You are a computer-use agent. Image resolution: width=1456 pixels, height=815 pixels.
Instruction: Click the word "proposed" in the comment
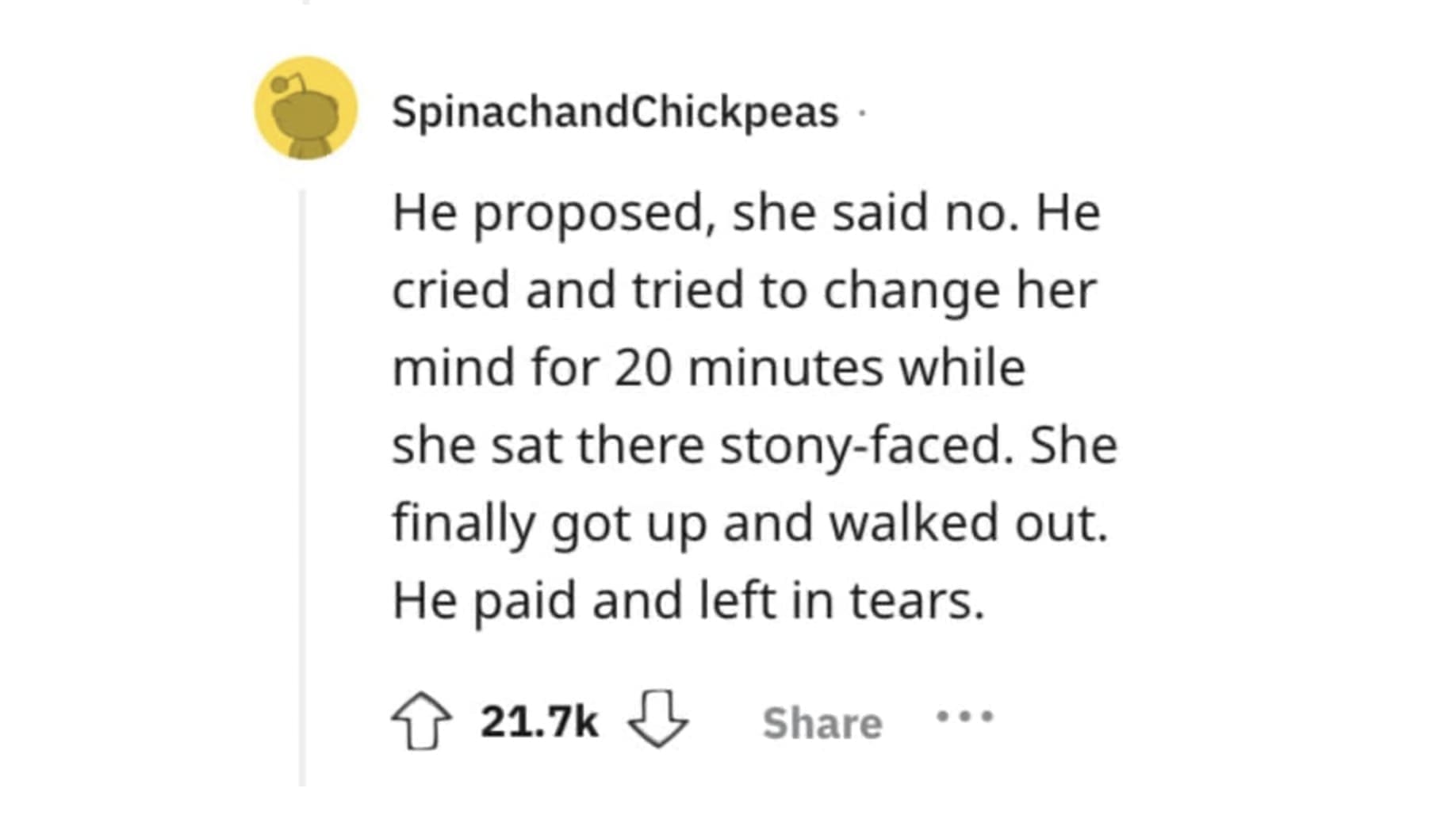pyautogui.click(x=589, y=214)
